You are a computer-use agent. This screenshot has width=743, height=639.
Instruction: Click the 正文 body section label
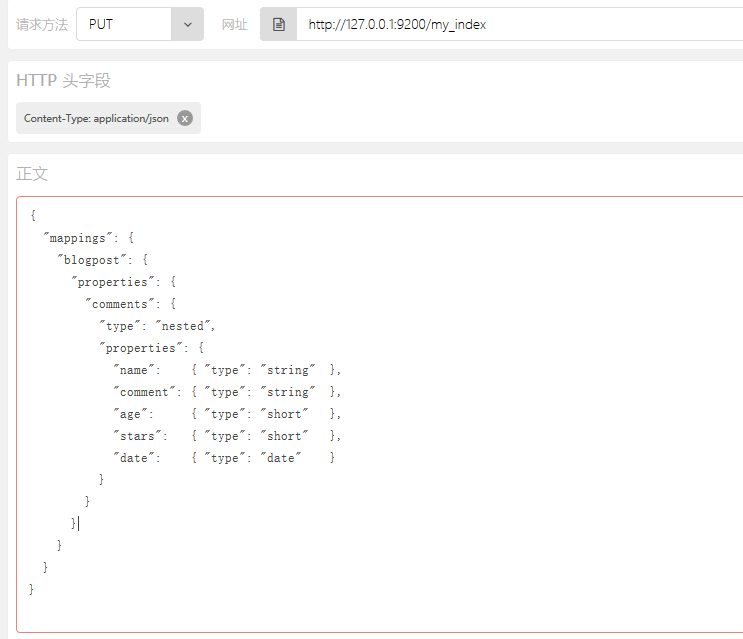(32, 174)
